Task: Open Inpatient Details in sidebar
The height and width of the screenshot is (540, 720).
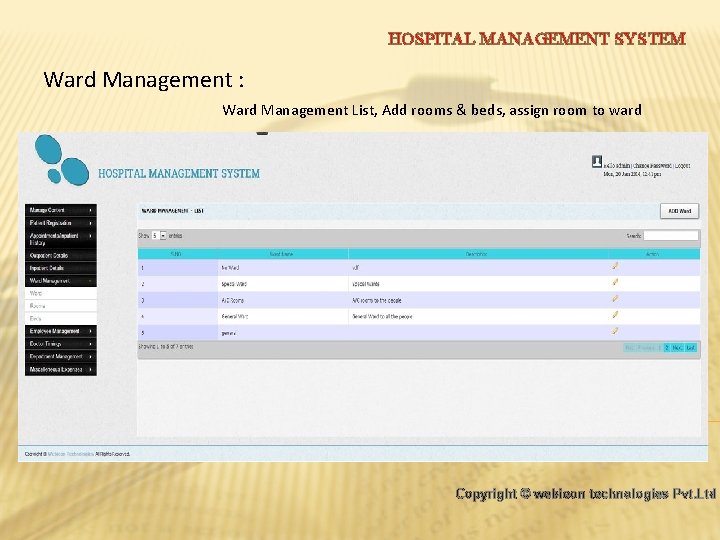Action: tap(61, 268)
